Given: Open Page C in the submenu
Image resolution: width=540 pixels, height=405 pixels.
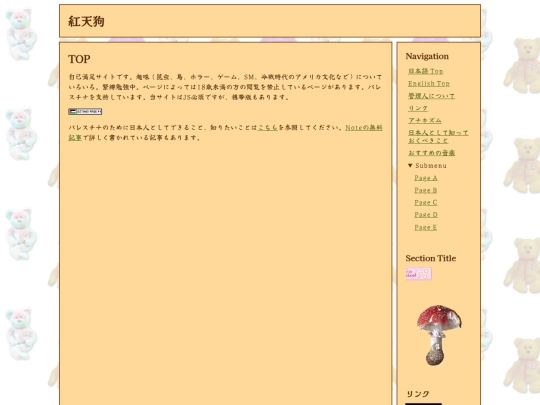Looking at the screenshot, I should (x=426, y=202).
